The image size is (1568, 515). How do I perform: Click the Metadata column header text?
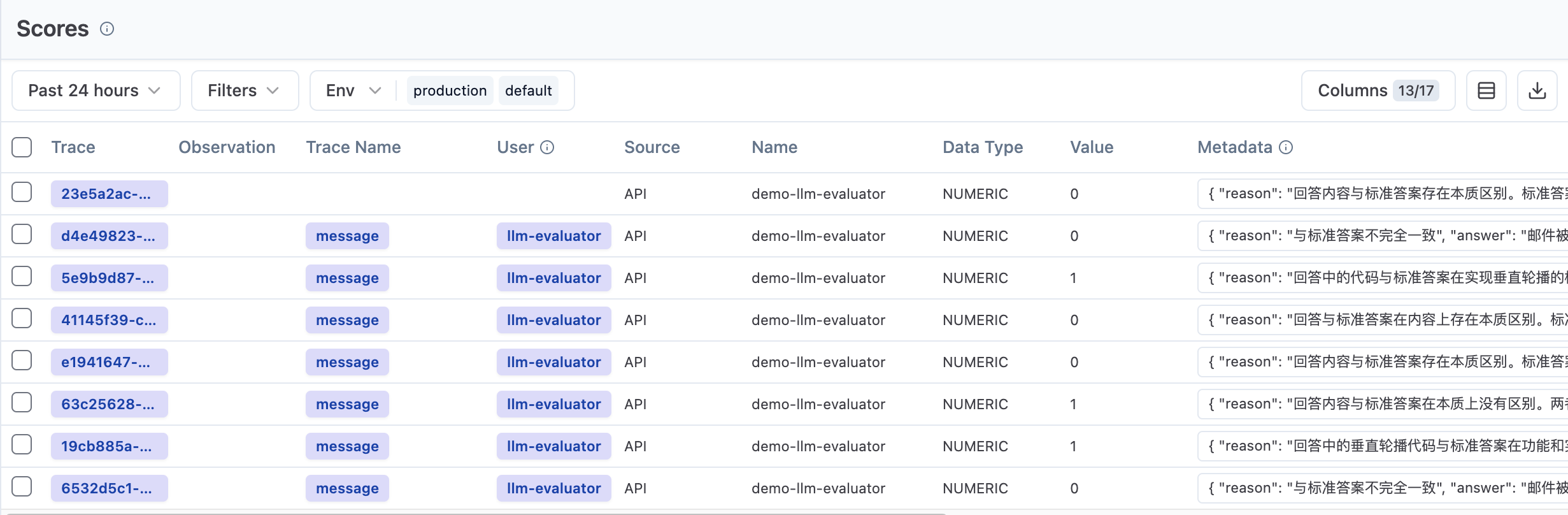click(x=1235, y=147)
